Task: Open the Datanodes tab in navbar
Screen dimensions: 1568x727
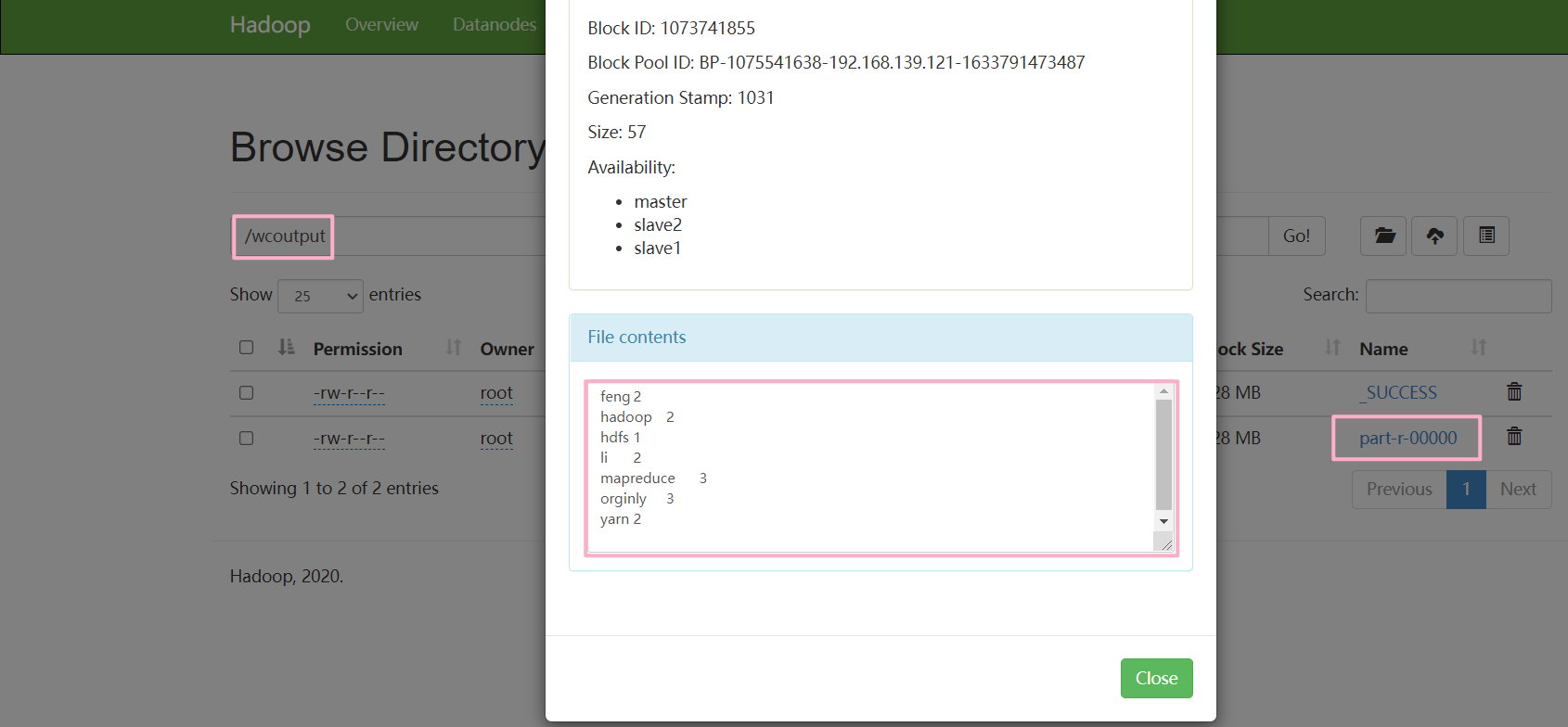Action: (495, 25)
